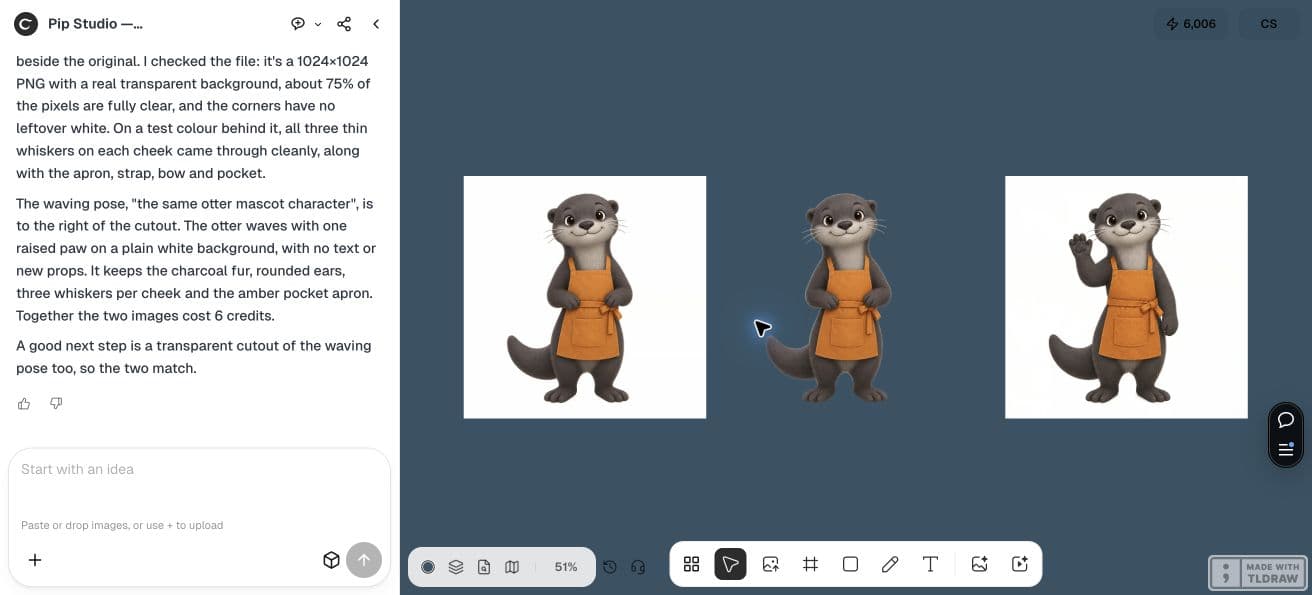1312x595 pixels.
Task: Click the page search icon in the bottom bar
Action: pos(484,567)
